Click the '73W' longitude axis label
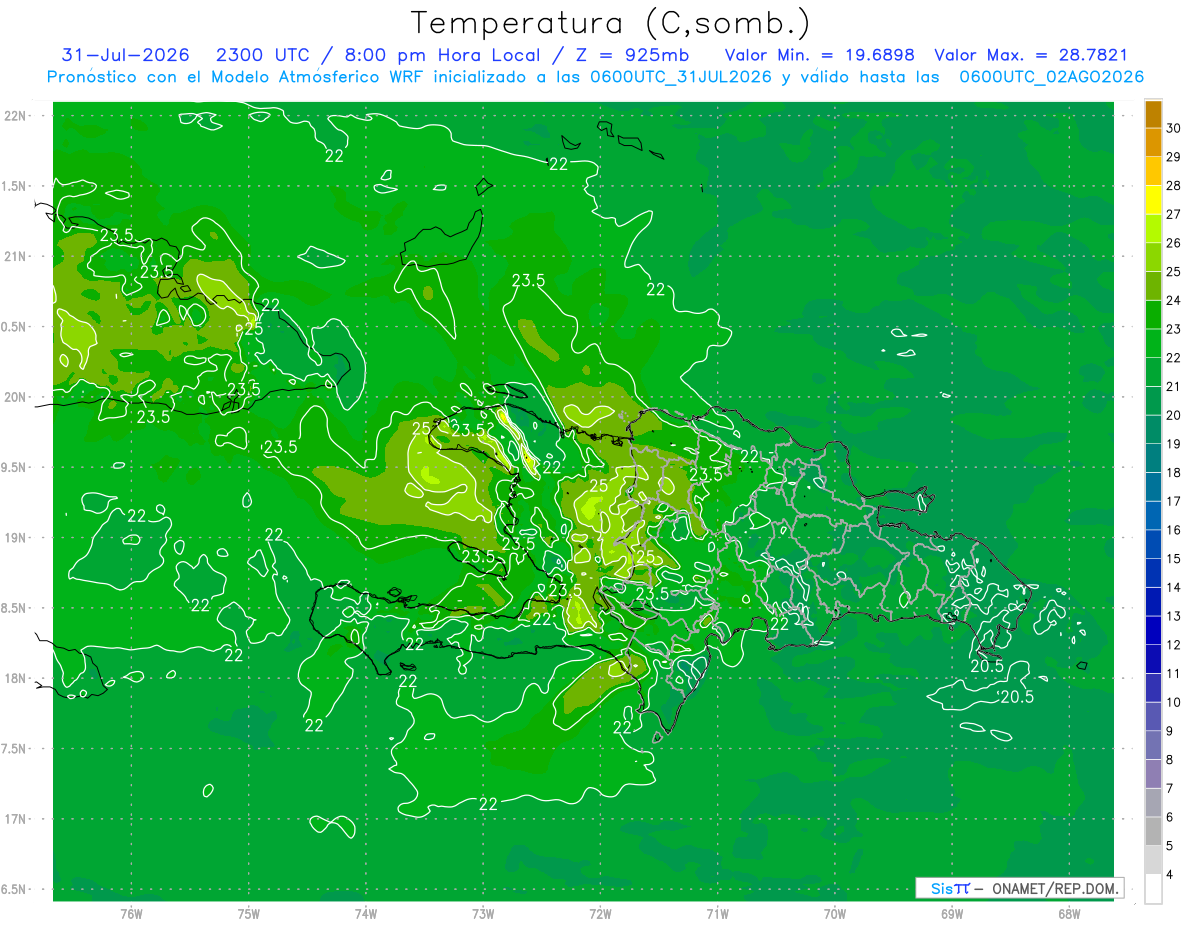Image resolution: width=1200 pixels, height=927 pixels. (483, 914)
